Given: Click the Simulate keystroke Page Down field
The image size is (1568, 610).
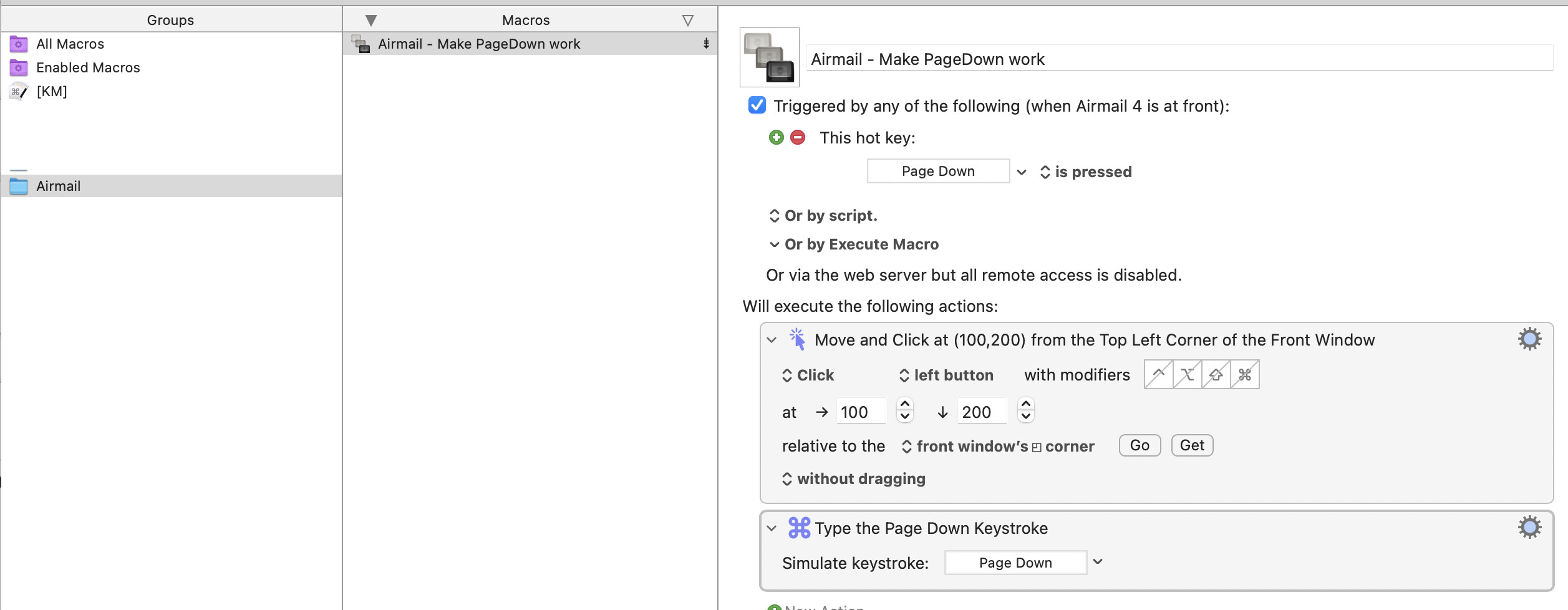Looking at the screenshot, I should tap(1015, 563).
